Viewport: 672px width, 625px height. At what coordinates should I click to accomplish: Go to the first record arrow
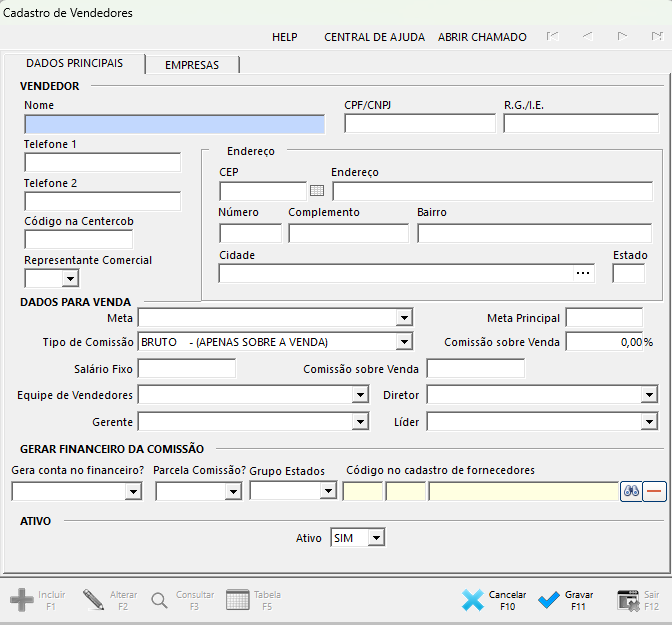tap(551, 37)
